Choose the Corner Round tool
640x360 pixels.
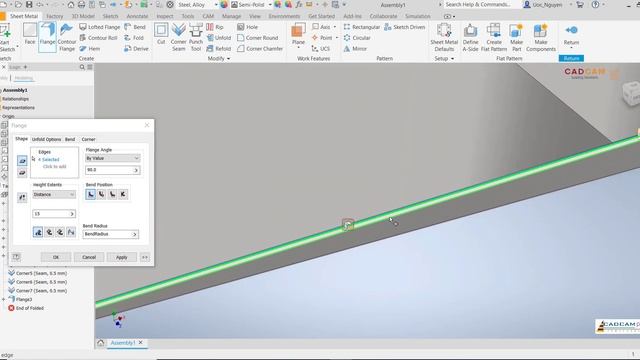click(258, 38)
